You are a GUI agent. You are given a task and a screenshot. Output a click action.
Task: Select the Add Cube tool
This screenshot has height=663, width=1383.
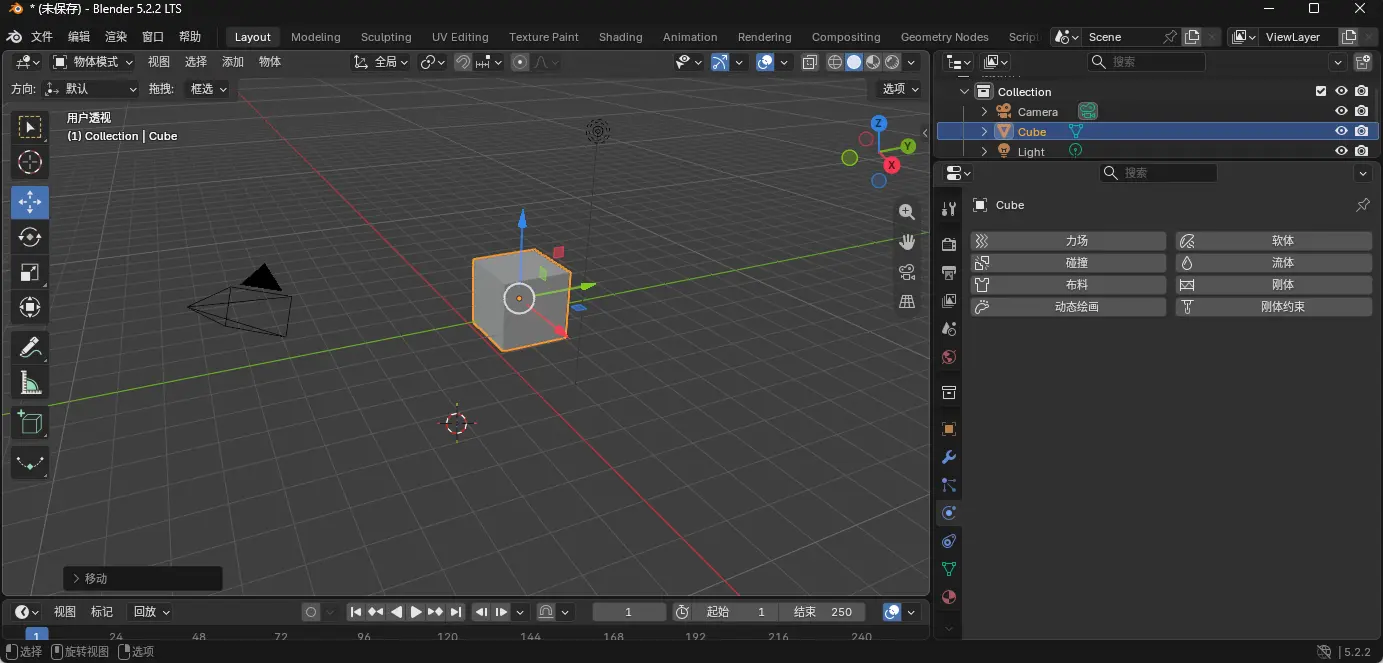click(30, 423)
